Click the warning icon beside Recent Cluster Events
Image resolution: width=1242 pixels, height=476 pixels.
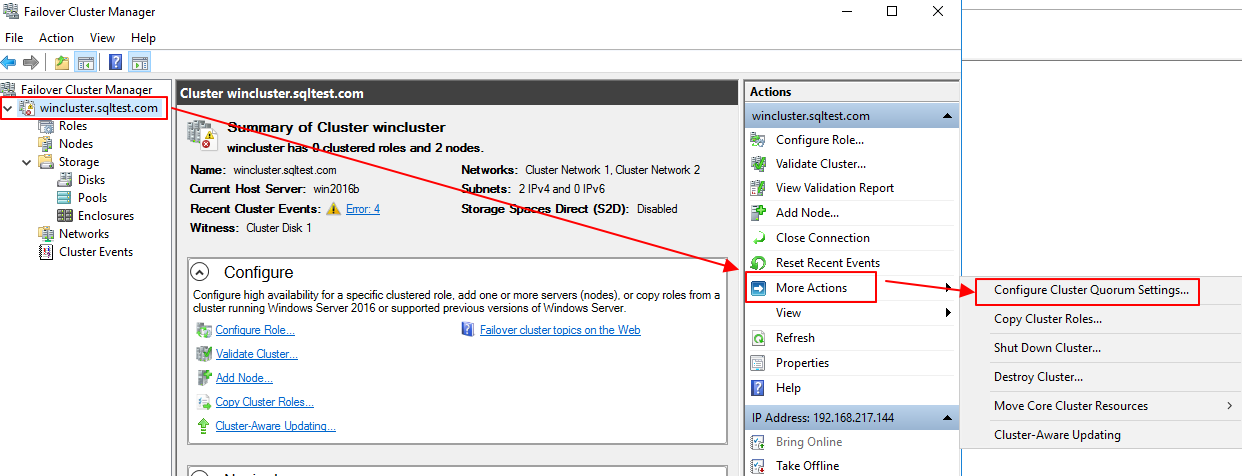pyautogui.click(x=334, y=209)
